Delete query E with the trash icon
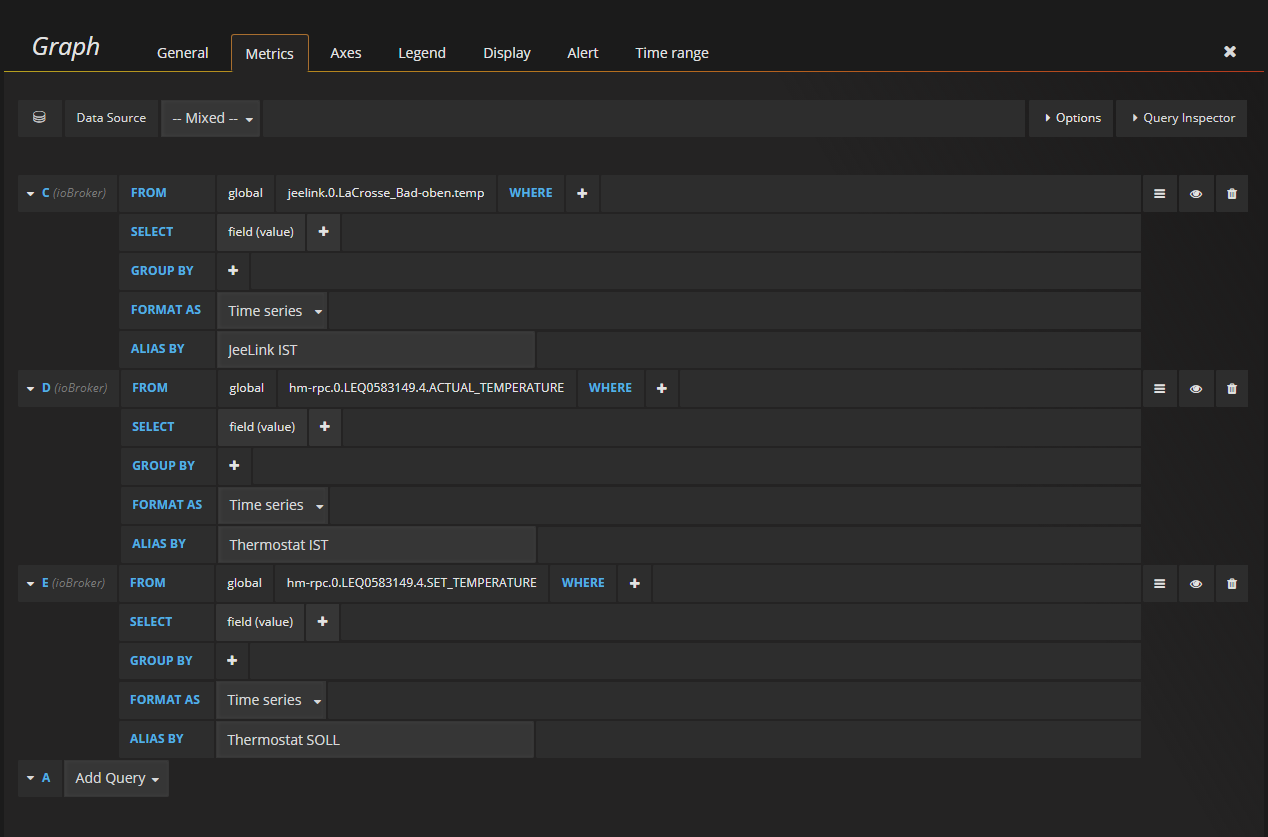1268x837 pixels. 1231,583
